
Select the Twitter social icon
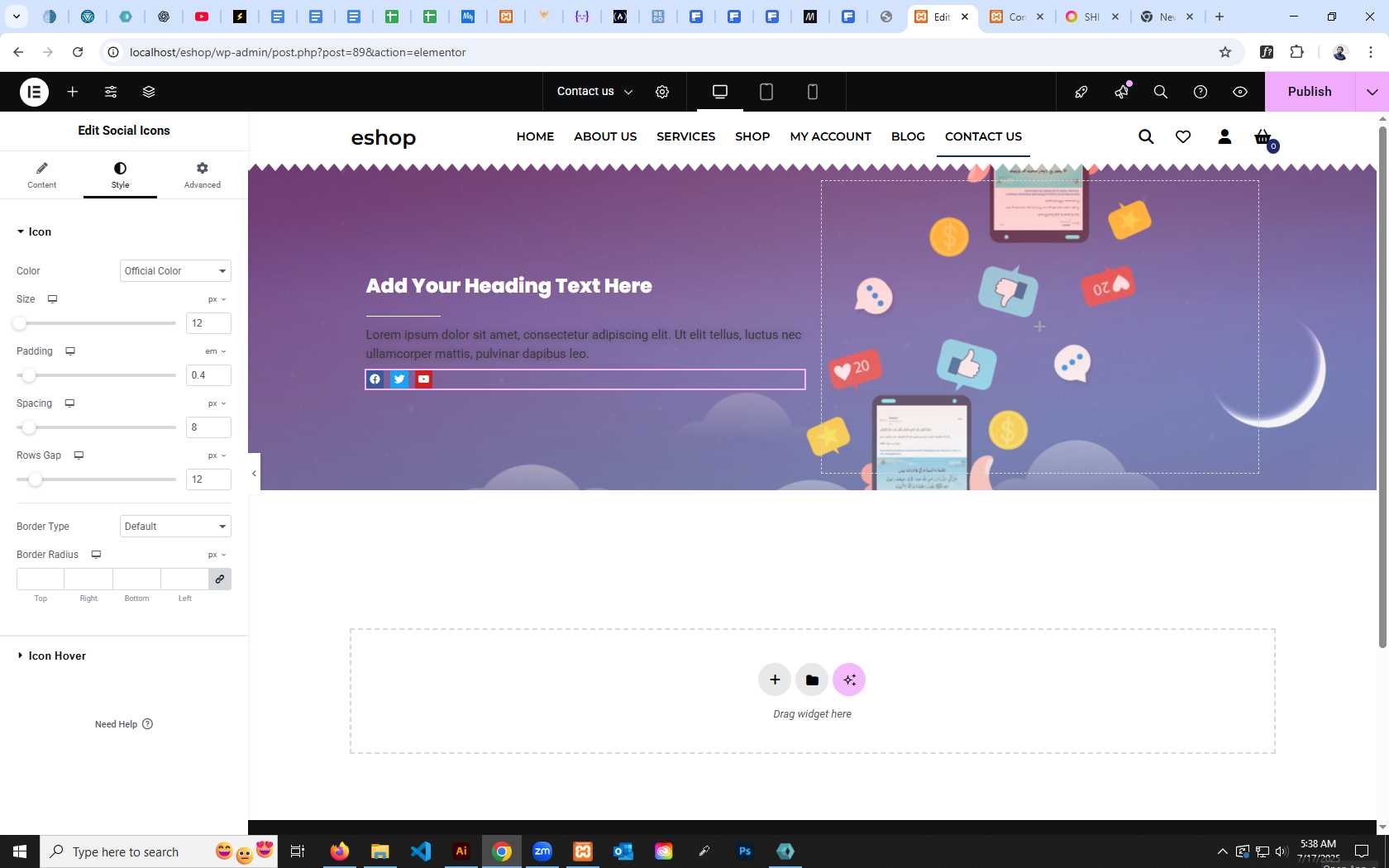tap(399, 379)
